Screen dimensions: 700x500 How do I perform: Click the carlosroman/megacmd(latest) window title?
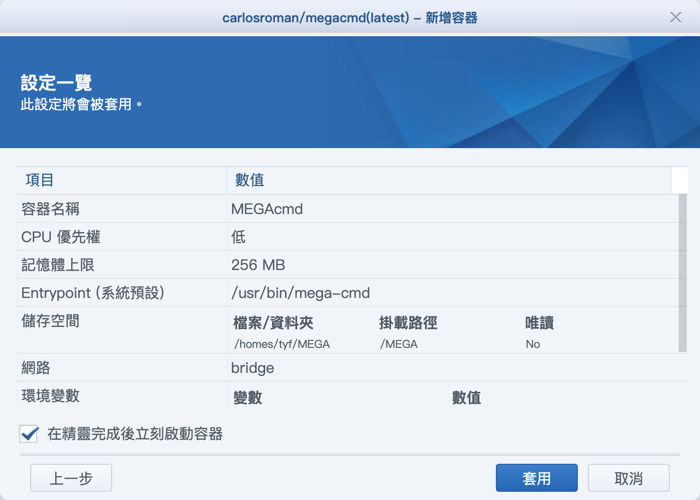click(316, 18)
